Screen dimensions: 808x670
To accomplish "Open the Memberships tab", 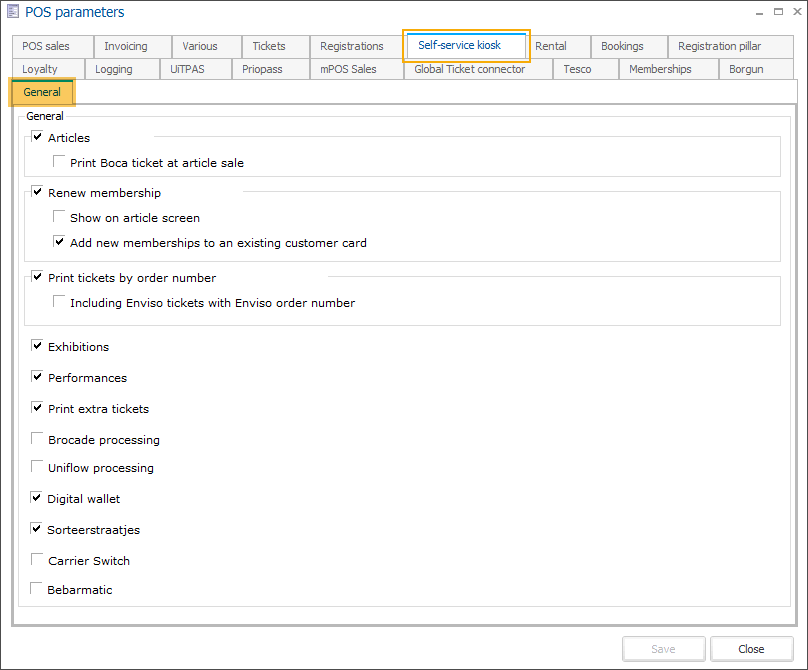I will pos(660,69).
